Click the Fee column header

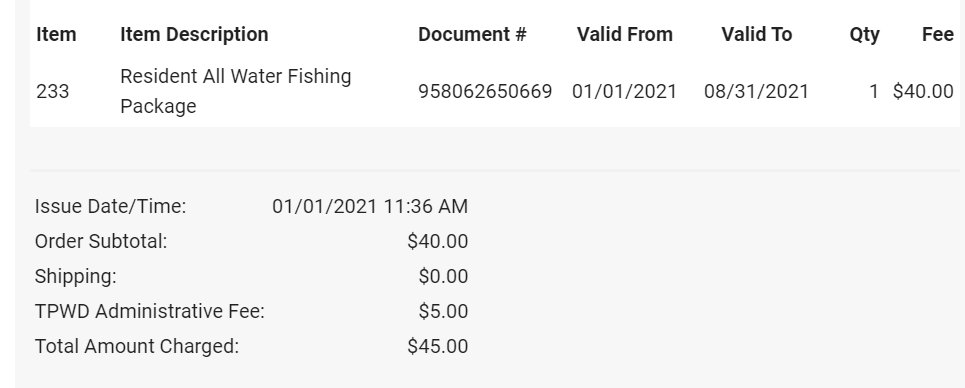[938, 34]
